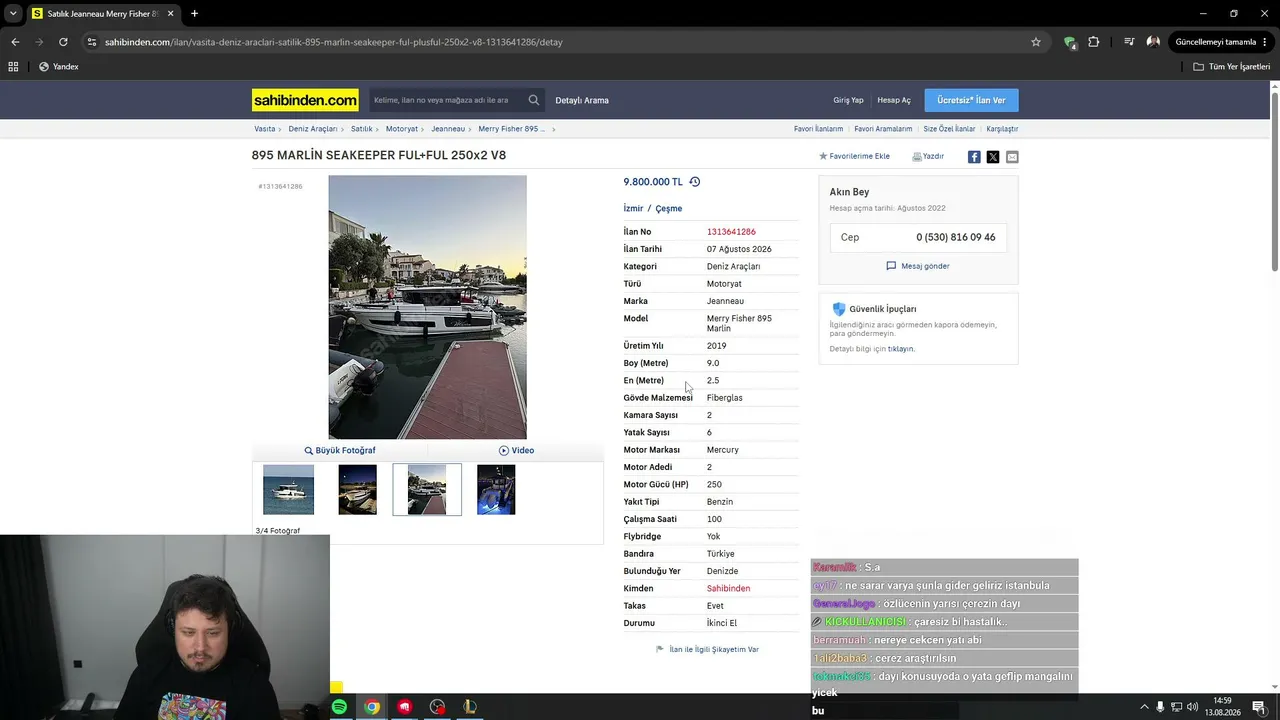This screenshot has width=1280, height=720.
Task: Open Detaylı Arama advanced search
Action: pos(582,100)
